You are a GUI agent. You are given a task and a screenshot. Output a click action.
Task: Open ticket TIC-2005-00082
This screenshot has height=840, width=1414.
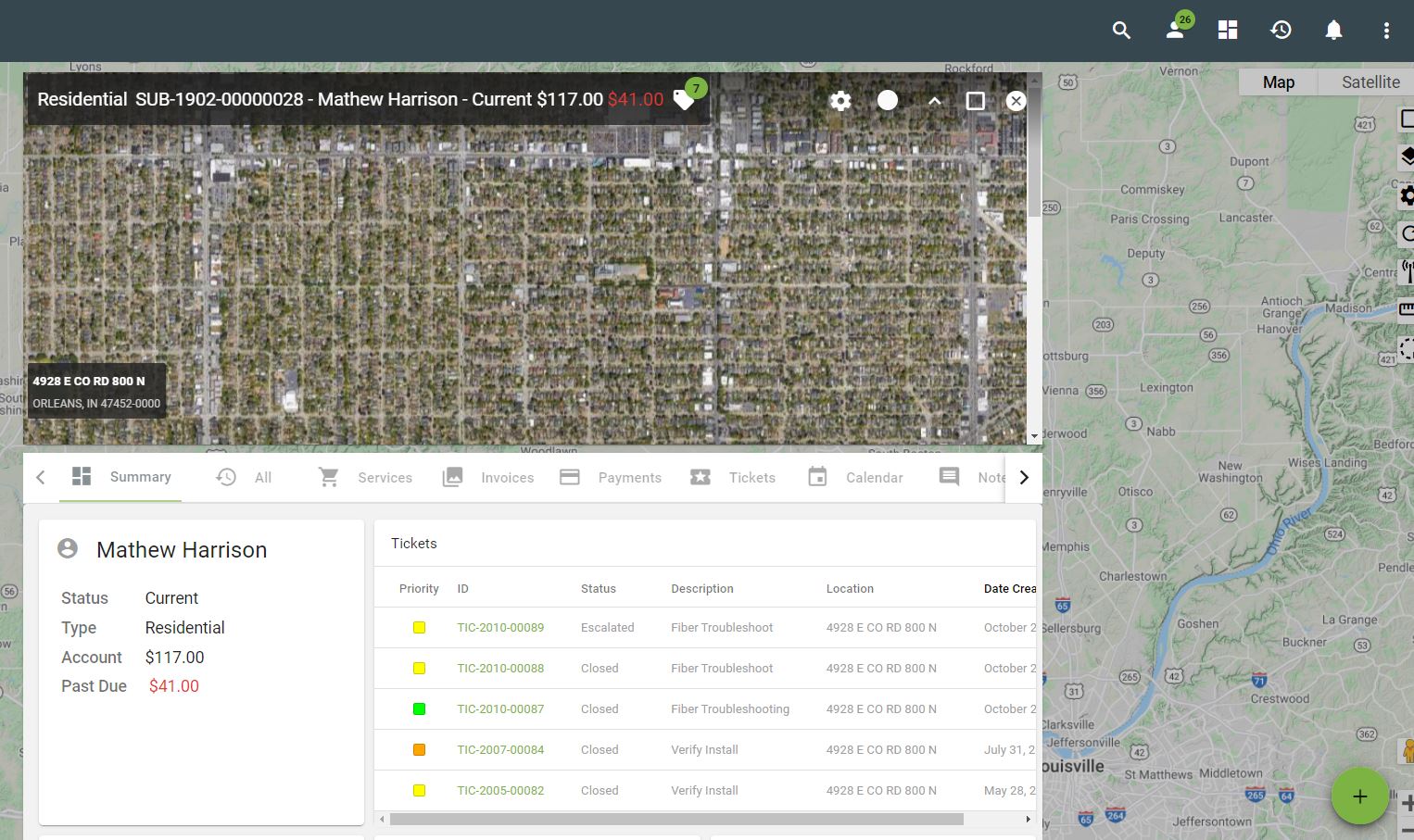500,791
